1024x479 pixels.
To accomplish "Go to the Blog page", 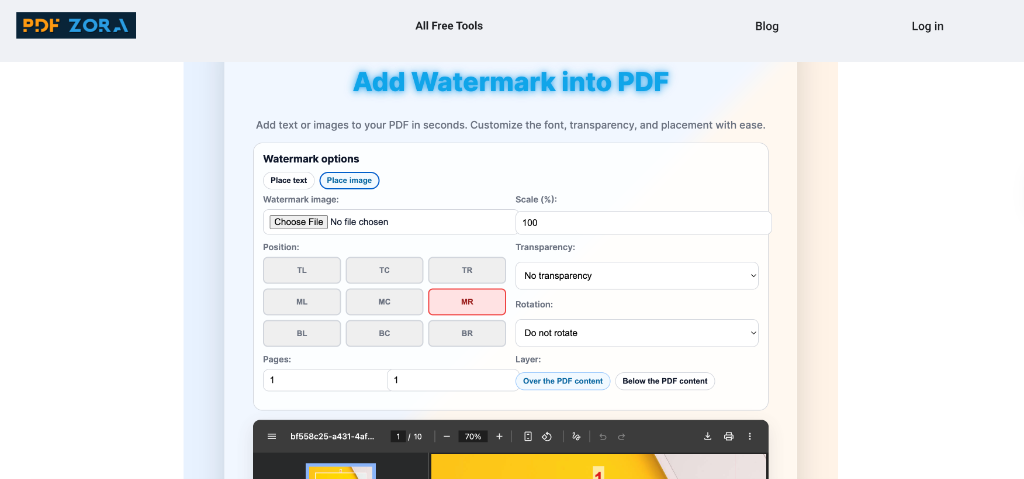I will pos(767,26).
